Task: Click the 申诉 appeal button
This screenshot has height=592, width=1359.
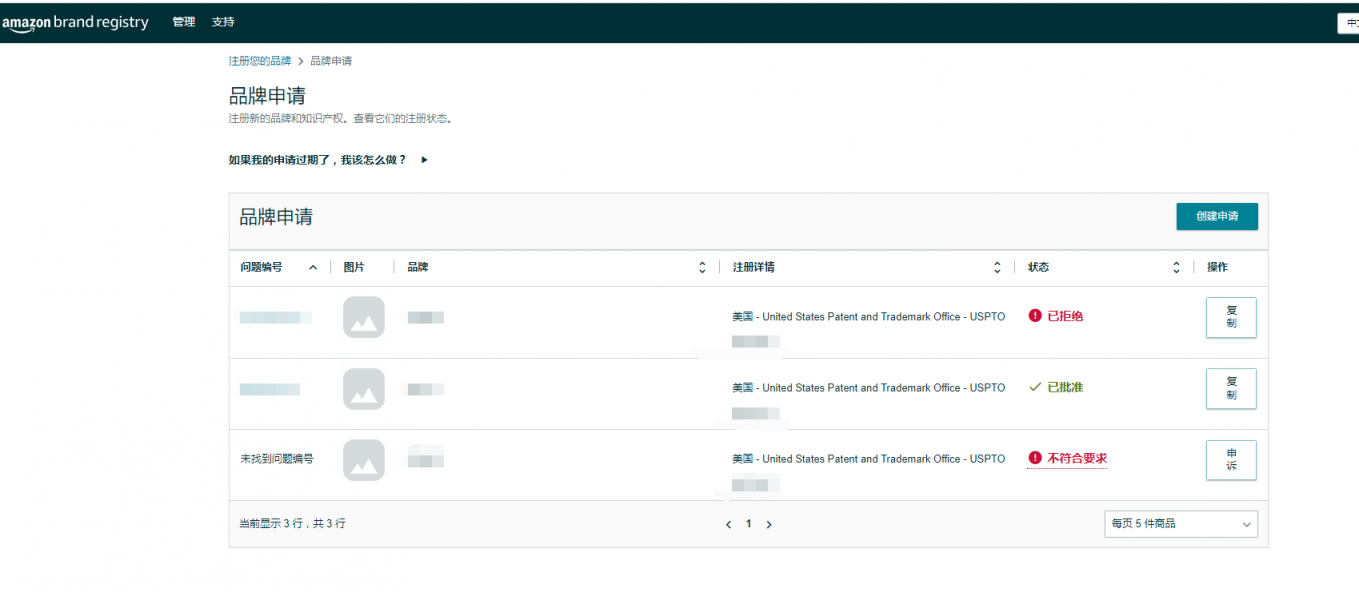Action: pos(1231,460)
